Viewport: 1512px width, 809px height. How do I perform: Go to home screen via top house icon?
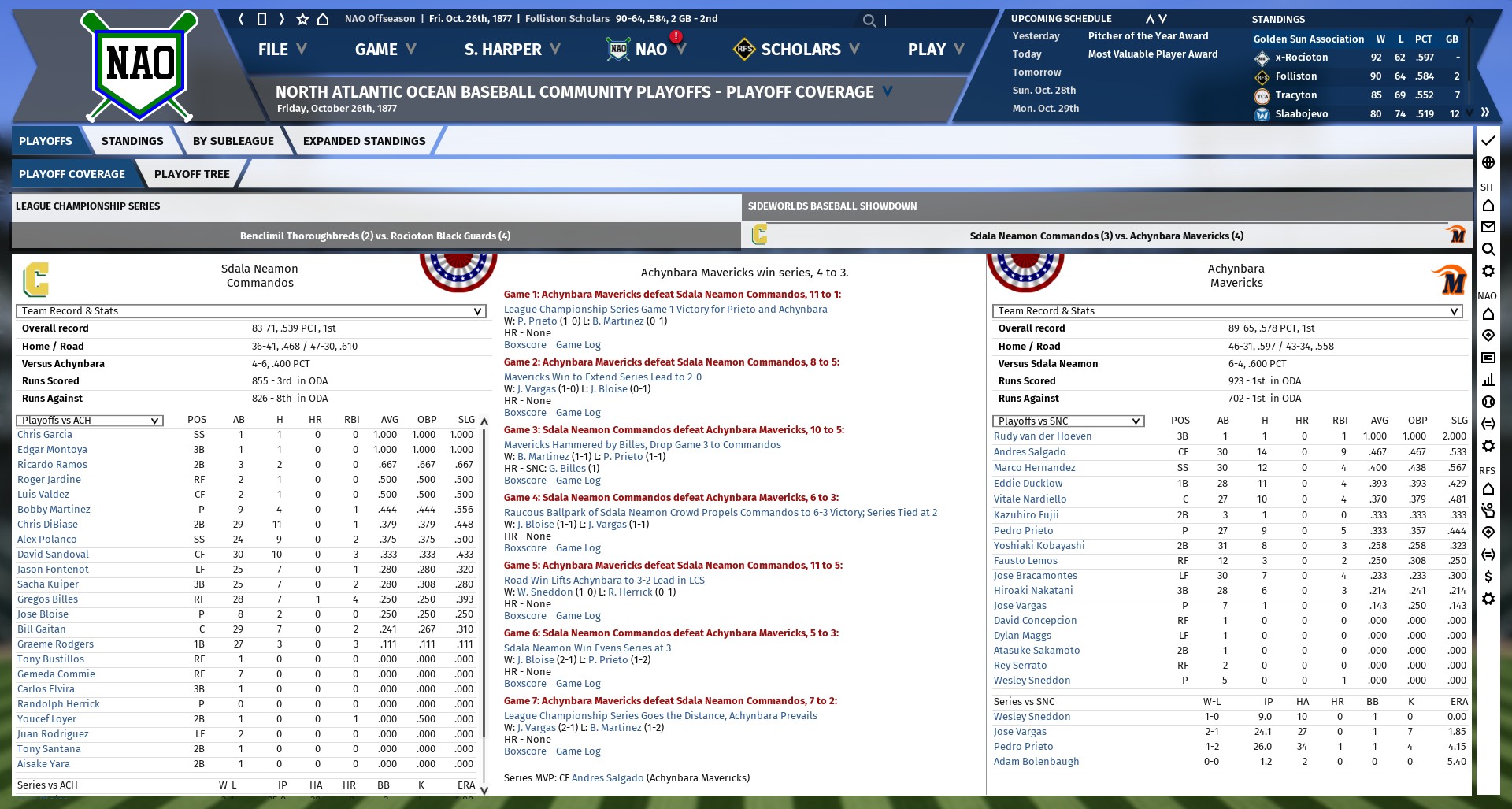(323, 19)
